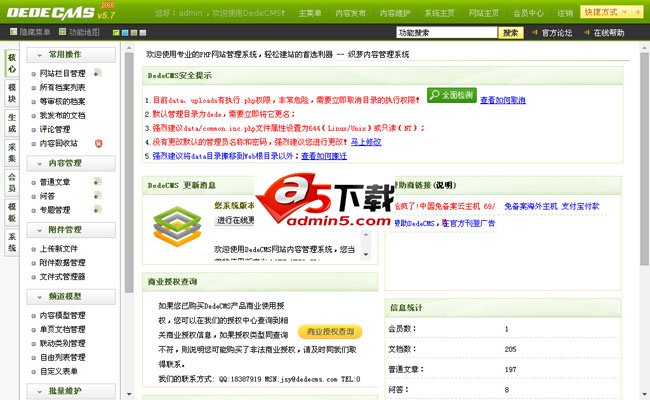Open 所有档案列表 in the sidebar
650x400 pixels.
[63, 87]
